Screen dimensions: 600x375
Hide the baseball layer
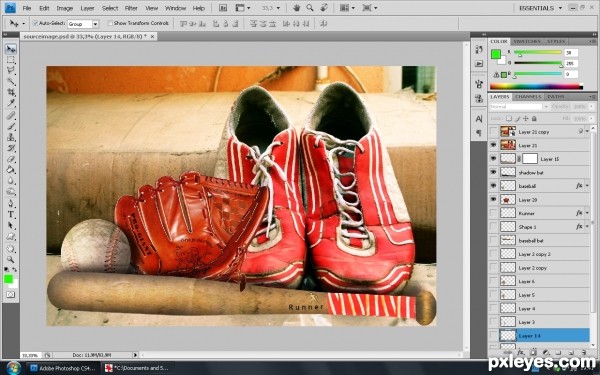pyautogui.click(x=493, y=186)
